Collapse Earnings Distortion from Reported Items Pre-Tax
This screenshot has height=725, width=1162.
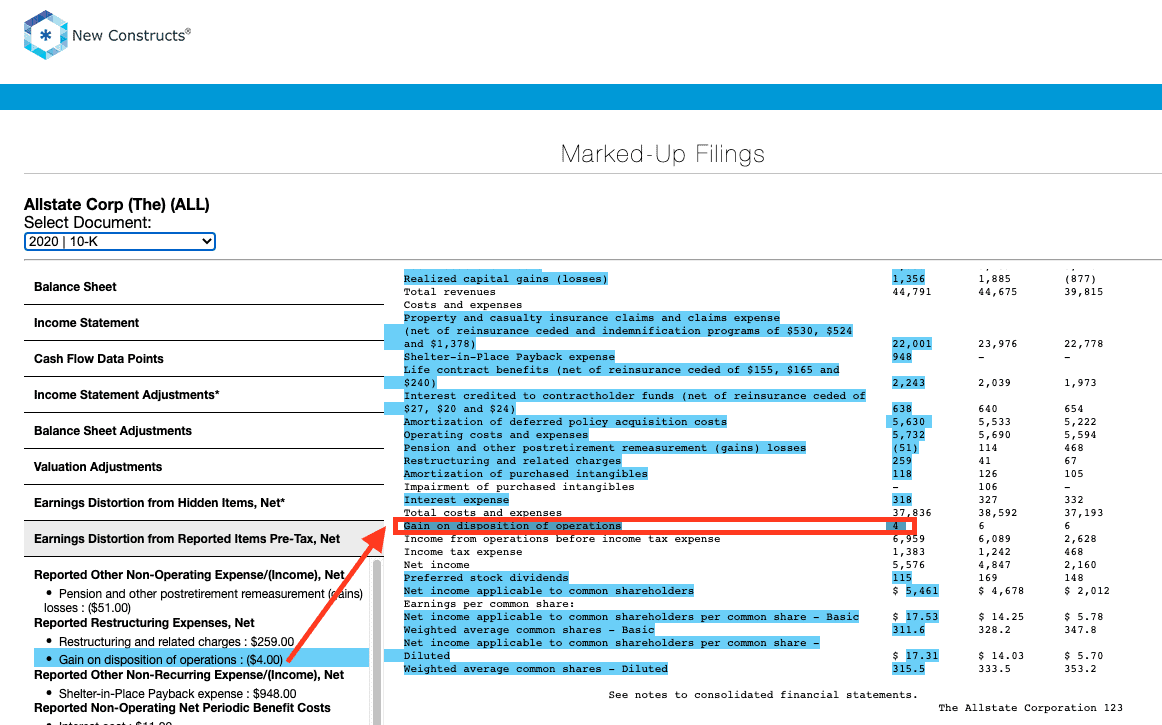coord(204,539)
